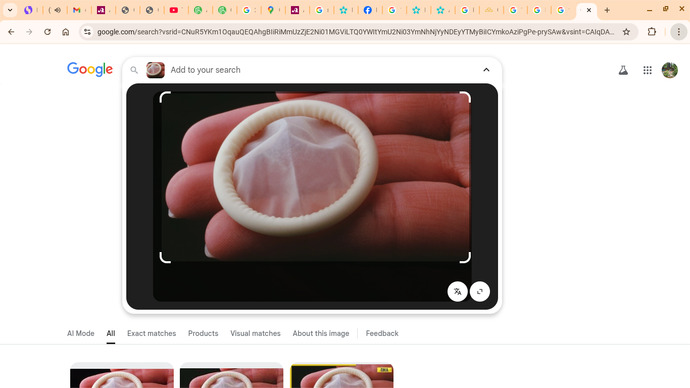Select the AI Mode tab
This screenshot has height=388, width=690.
tap(81, 333)
